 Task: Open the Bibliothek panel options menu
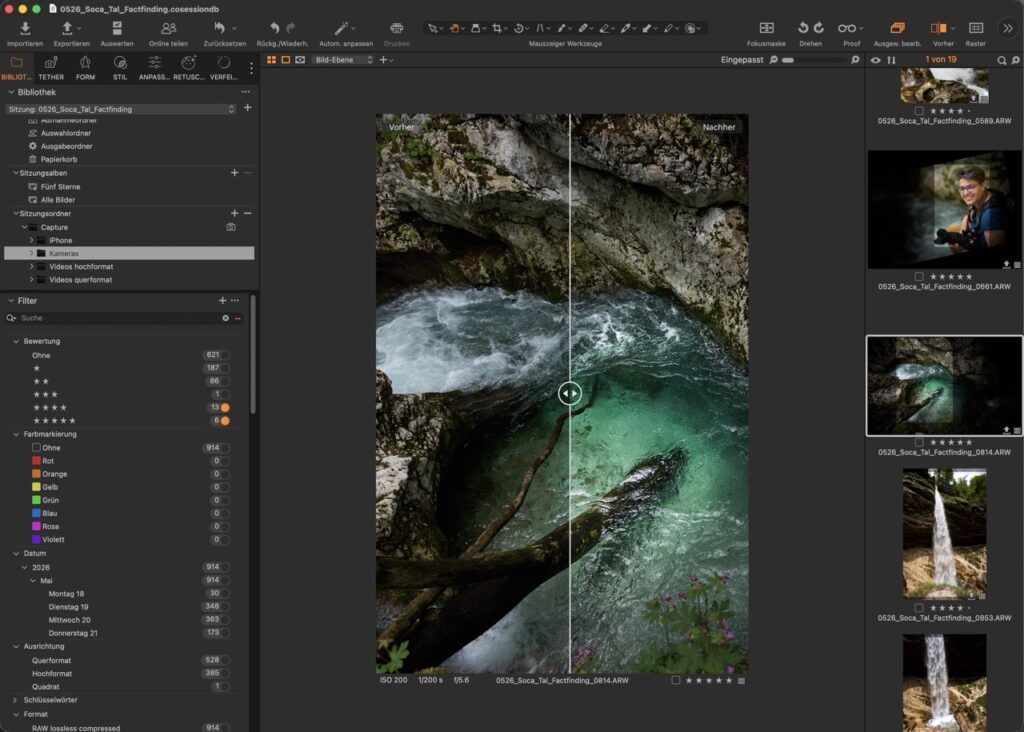pyautogui.click(x=246, y=92)
